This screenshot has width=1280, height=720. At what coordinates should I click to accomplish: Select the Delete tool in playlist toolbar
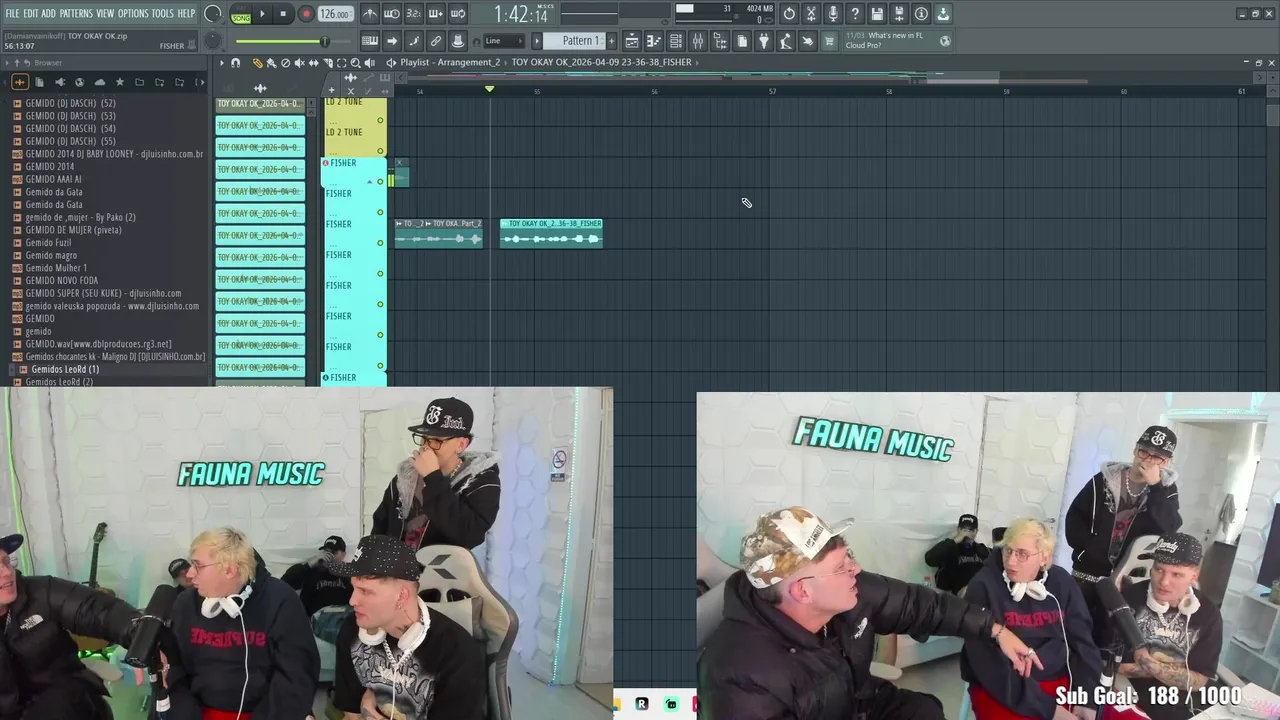click(x=285, y=63)
